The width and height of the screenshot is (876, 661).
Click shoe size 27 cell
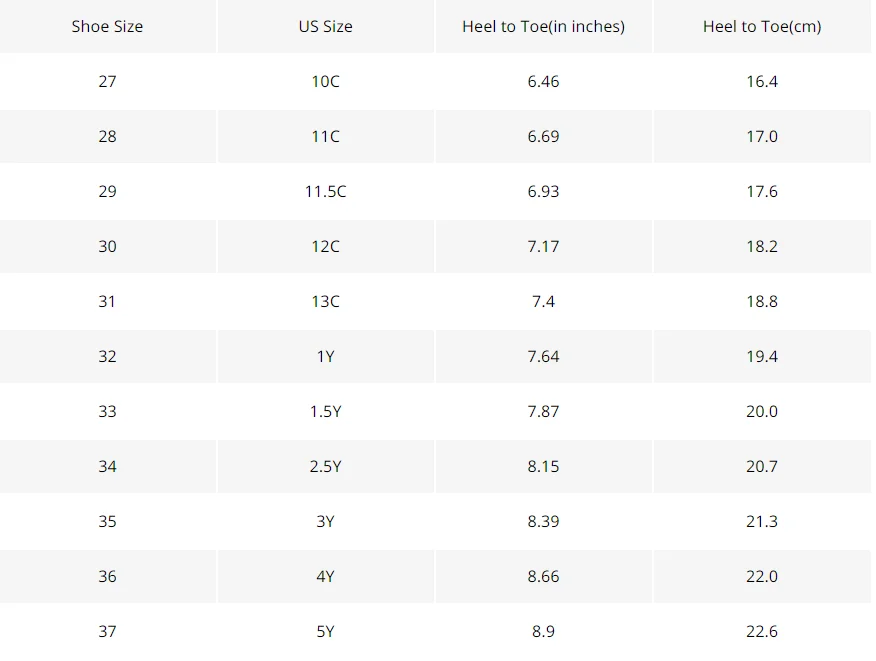[x=107, y=82]
